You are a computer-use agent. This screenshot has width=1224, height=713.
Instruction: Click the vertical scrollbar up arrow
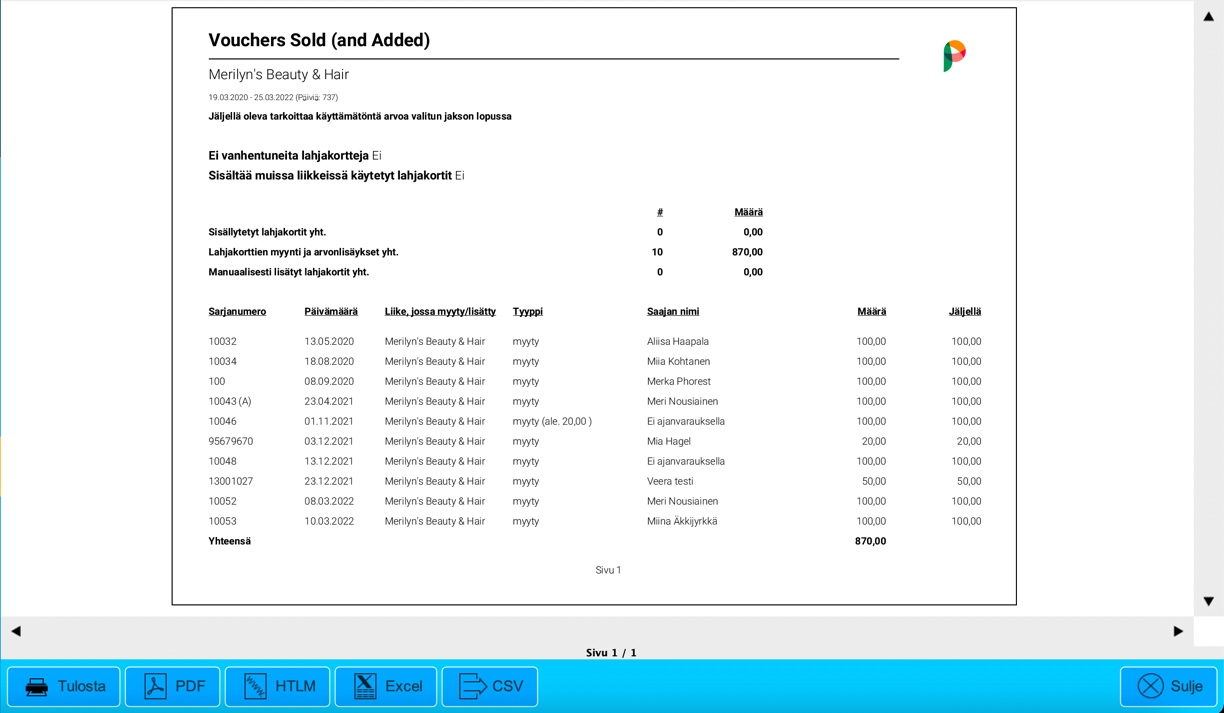pos(1208,16)
